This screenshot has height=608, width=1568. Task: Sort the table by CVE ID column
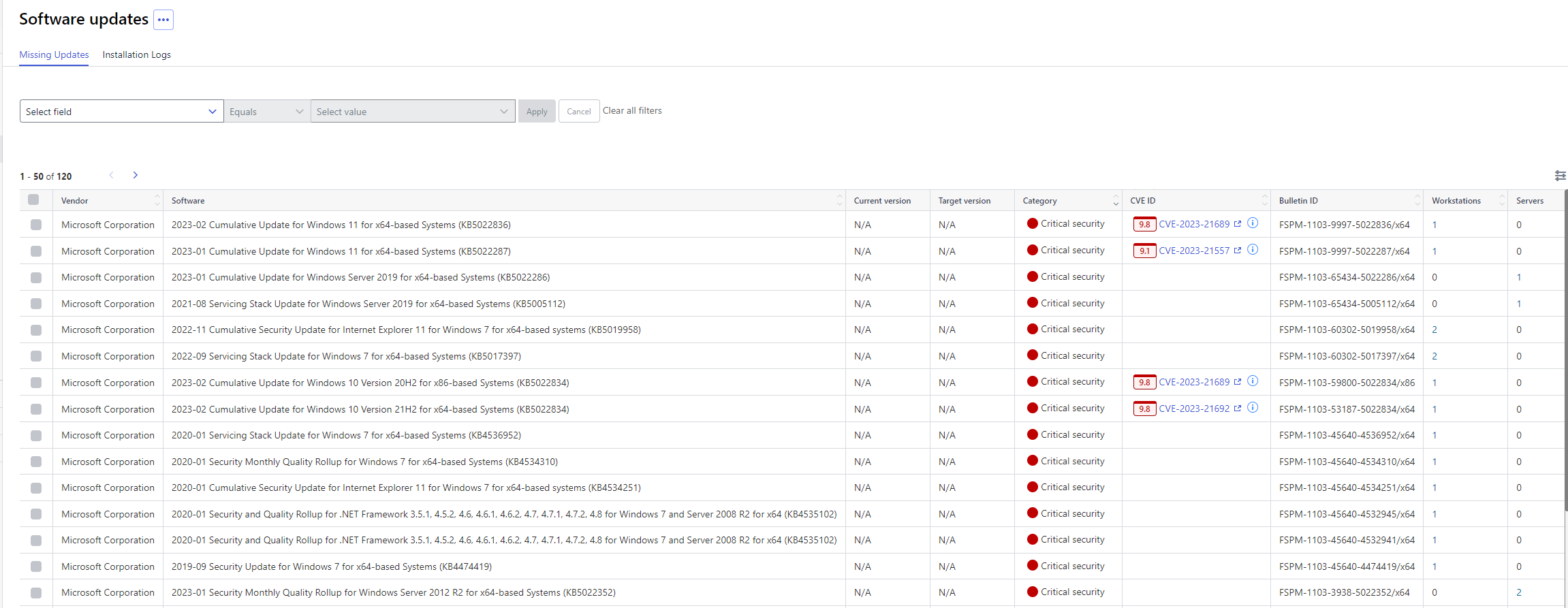pyautogui.click(x=1264, y=200)
